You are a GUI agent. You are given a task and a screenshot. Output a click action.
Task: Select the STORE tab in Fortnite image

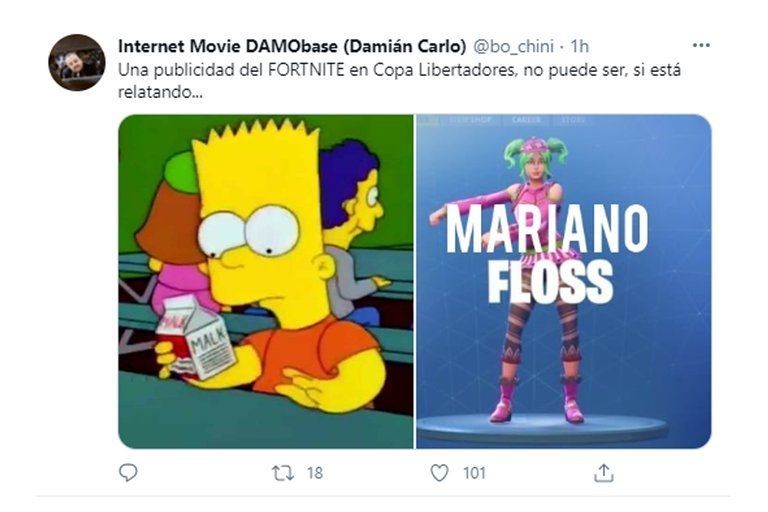[573, 120]
